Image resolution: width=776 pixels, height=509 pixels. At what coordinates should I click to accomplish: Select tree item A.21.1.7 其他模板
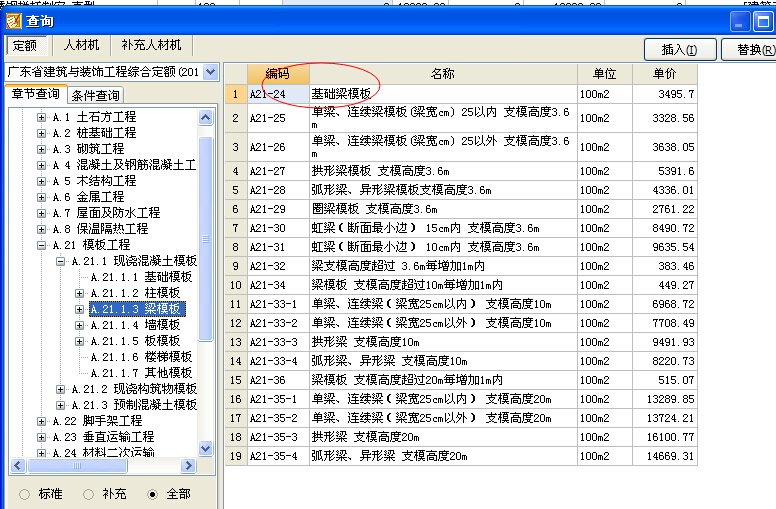coord(141,373)
